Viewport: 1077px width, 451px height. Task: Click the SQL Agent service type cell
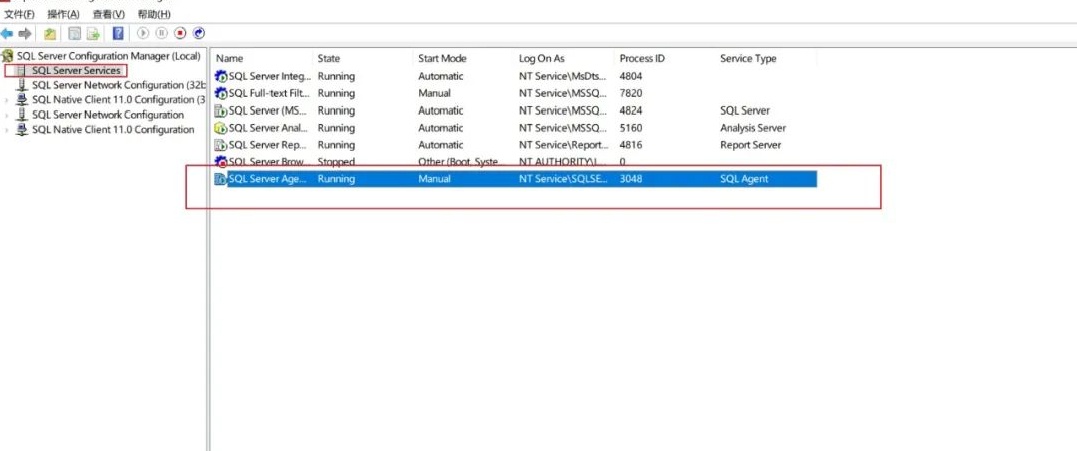pyautogui.click(x=745, y=179)
